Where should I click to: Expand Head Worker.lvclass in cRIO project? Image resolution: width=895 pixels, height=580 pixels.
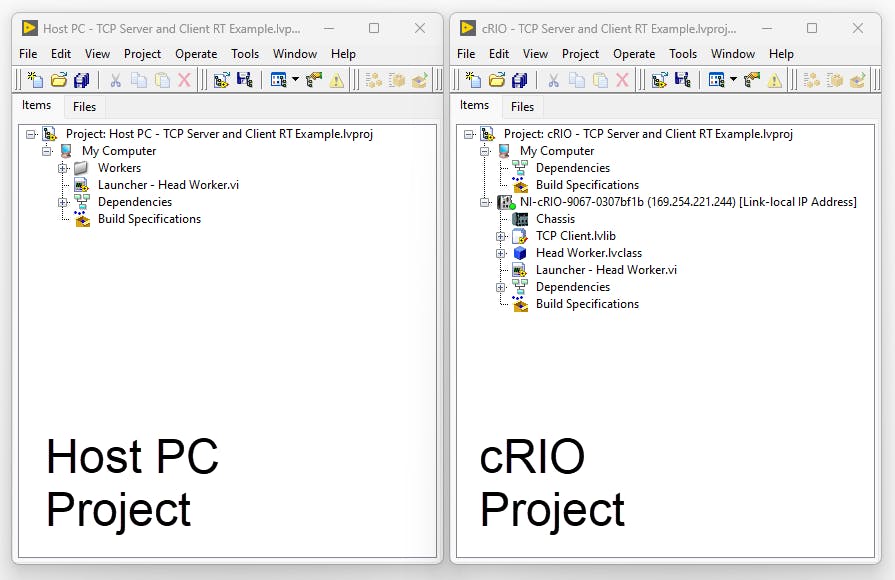501,253
